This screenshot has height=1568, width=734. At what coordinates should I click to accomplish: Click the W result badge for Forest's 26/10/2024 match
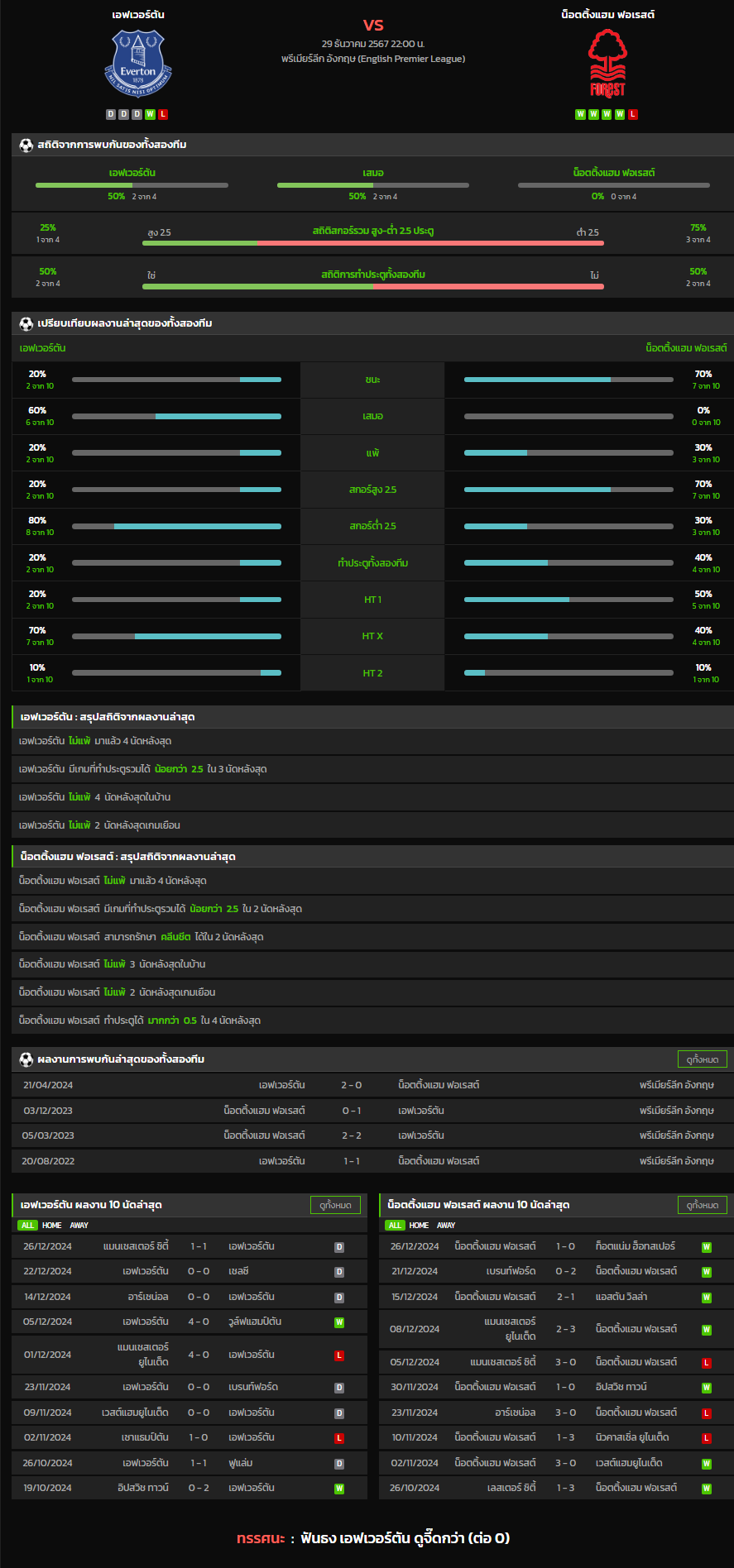point(707,1489)
